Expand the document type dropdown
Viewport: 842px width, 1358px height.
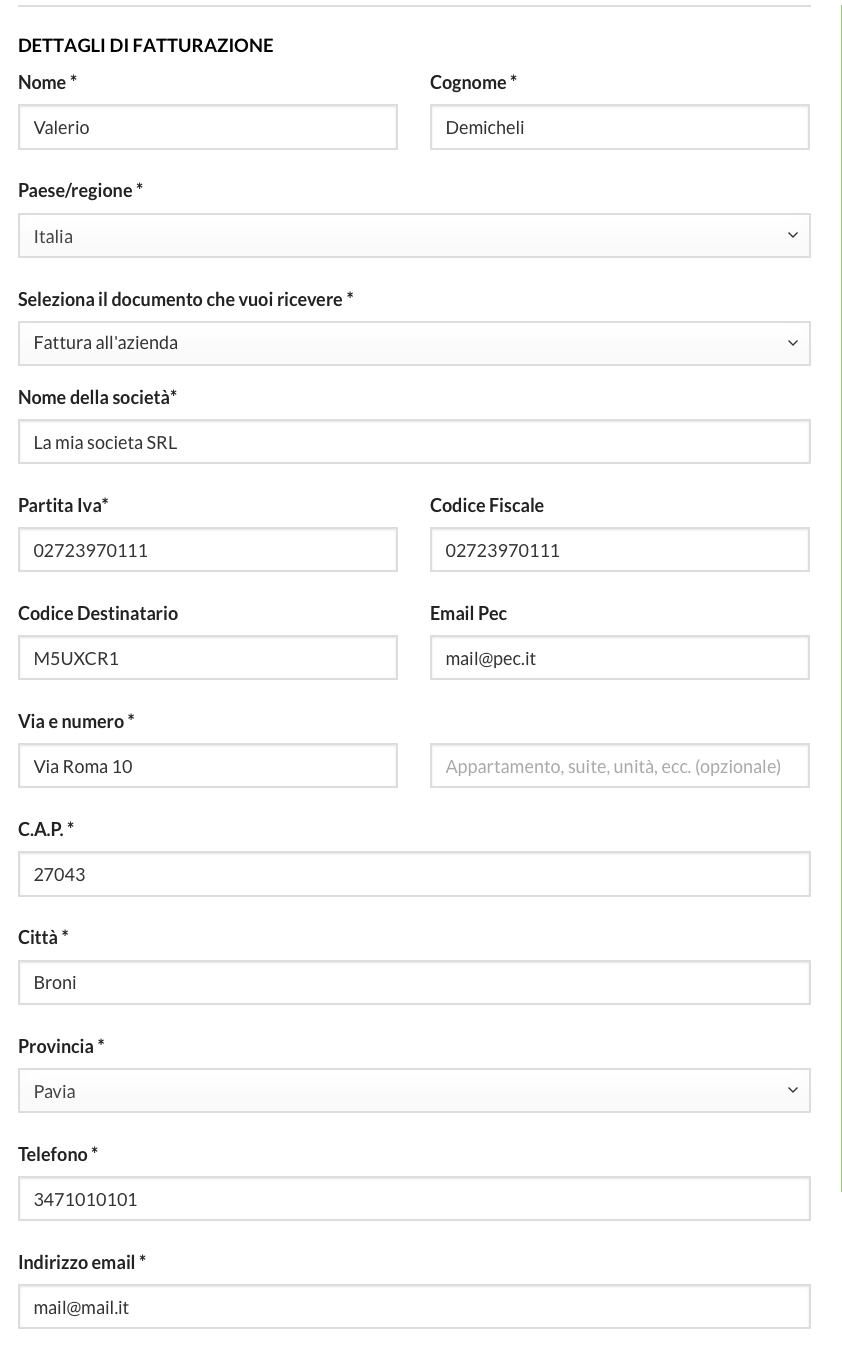tap(414, 343)
